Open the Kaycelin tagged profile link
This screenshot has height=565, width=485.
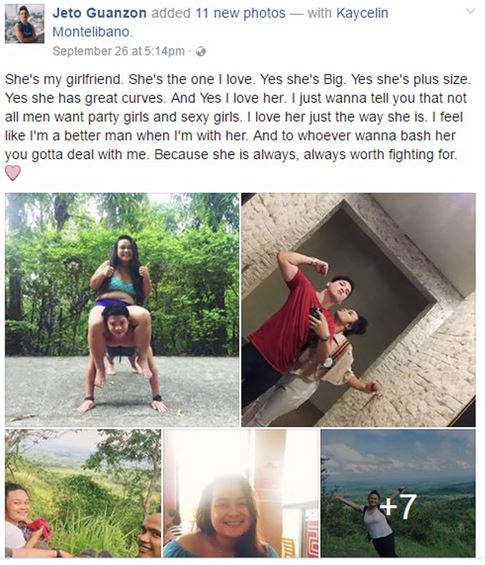click(362, 13)
